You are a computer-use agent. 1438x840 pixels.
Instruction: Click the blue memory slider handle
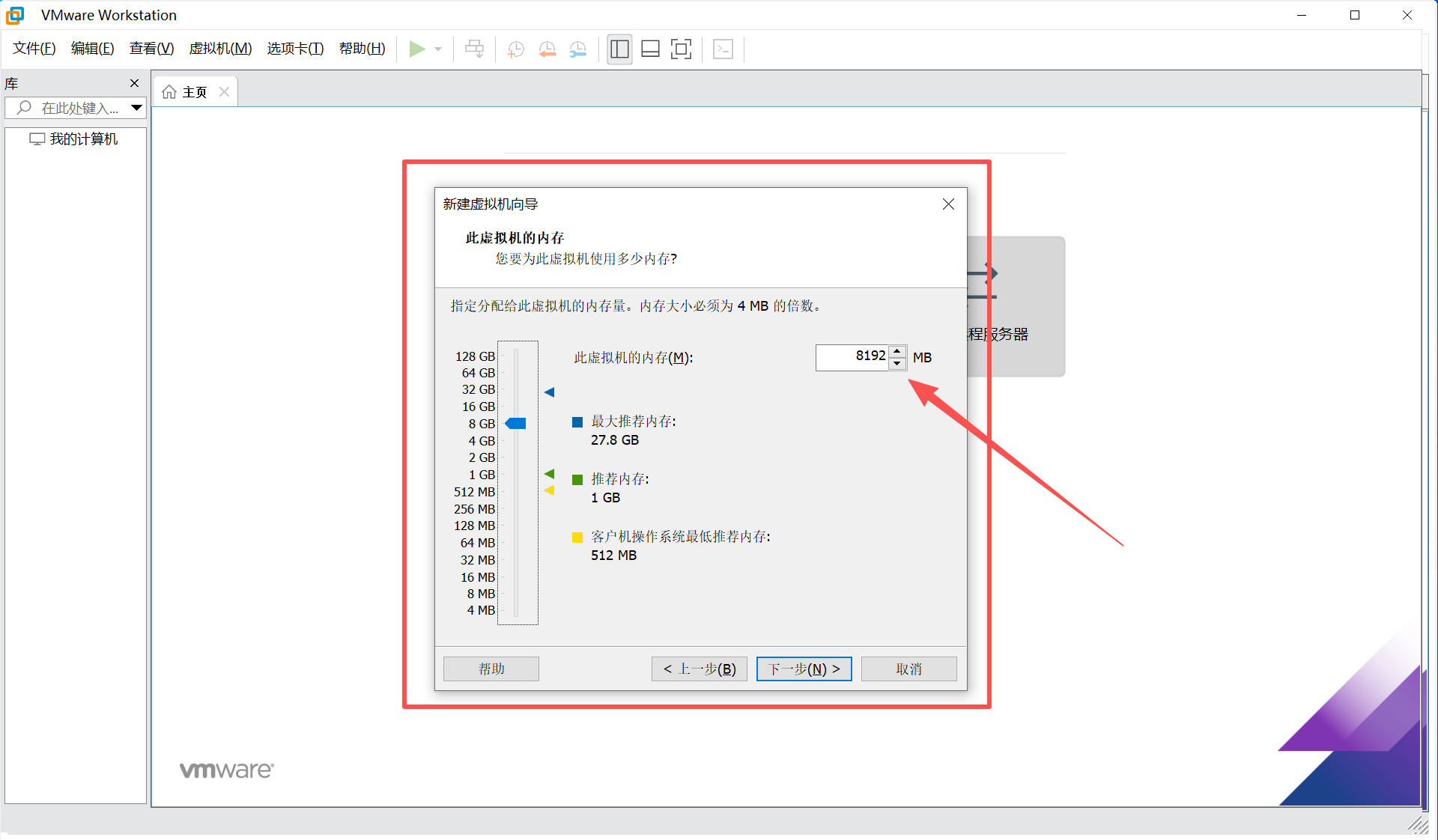[x=516, y=424]
